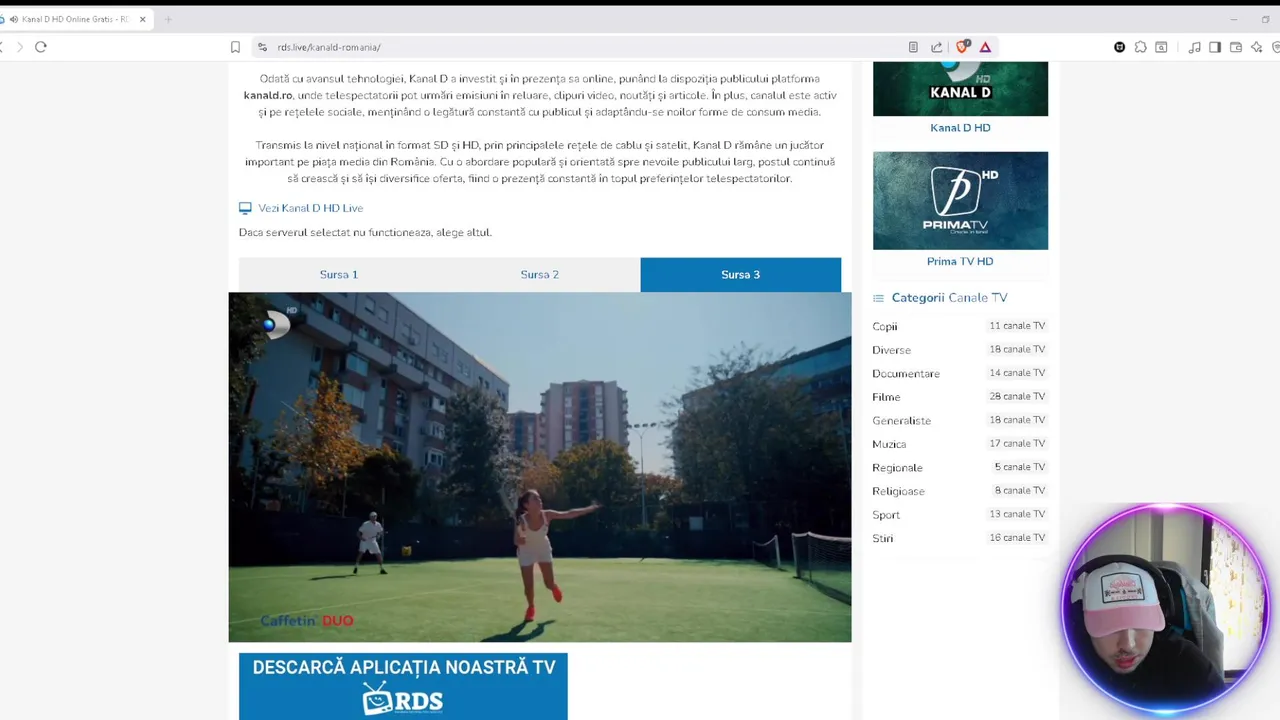Click the 11 canale TV count
This screenshot has height=720, width=1280.
[1017, 325]
